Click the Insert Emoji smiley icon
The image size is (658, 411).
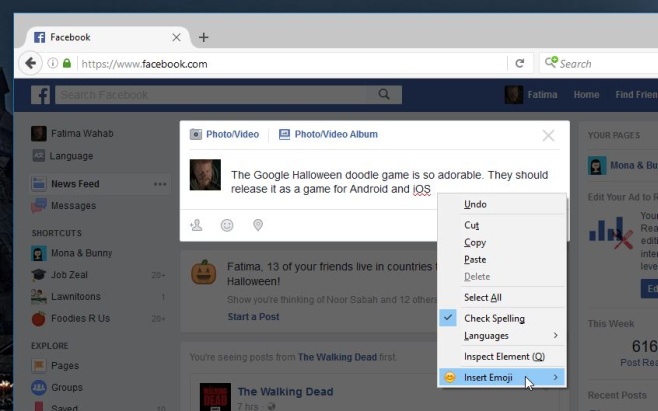(449, 377)
